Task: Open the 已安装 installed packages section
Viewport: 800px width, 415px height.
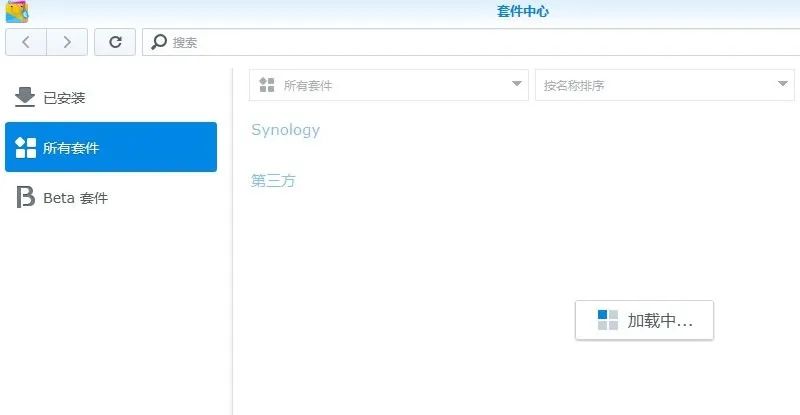Action: (111, 97)
